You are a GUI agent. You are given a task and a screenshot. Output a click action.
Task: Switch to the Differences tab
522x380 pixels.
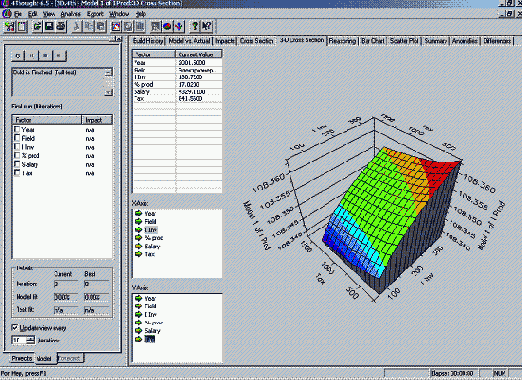(x=497, y=41)
